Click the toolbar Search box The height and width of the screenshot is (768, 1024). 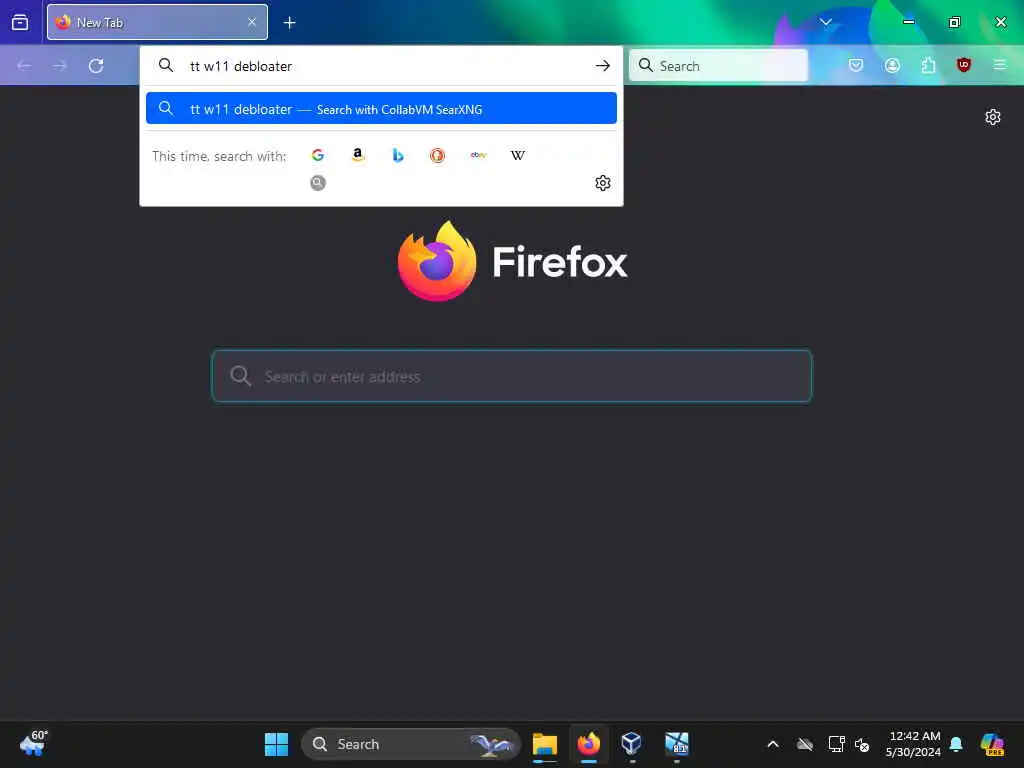[x=718, y=65]
